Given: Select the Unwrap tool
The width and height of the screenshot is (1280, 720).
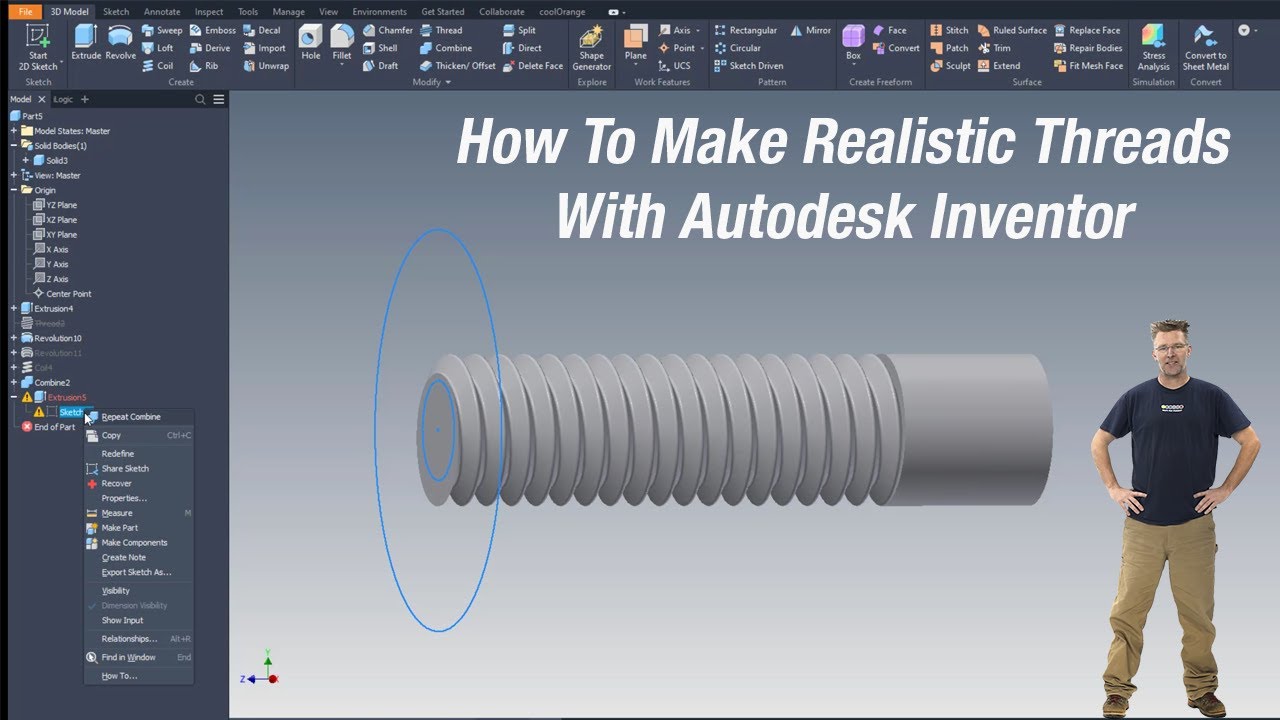Looking at the screenshot, I should pos(266,66).
